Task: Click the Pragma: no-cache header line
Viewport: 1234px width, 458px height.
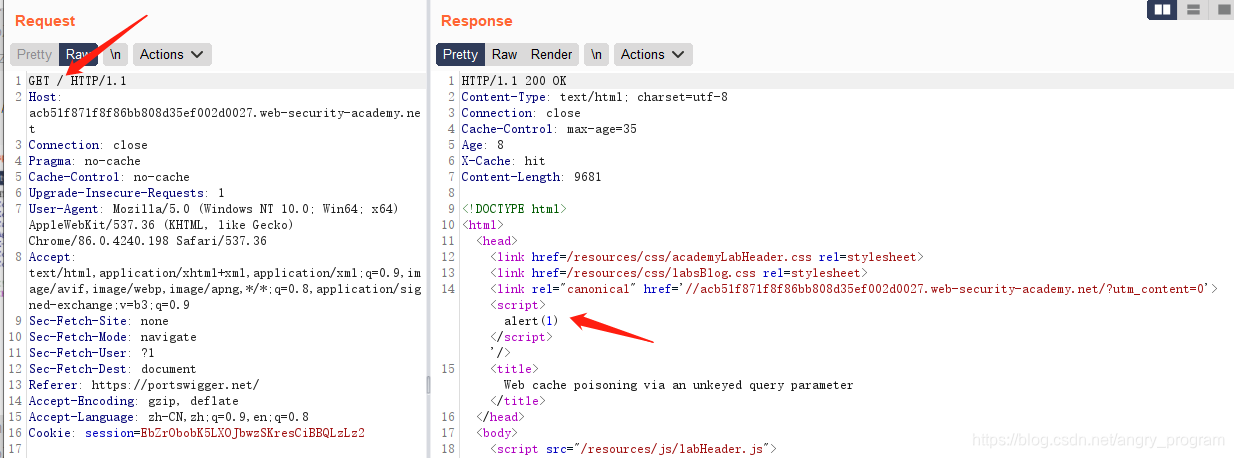Action: point(84,161)
